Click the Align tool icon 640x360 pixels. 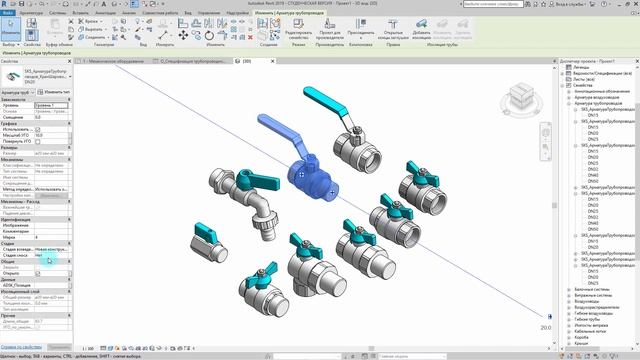tap(183, 24)
